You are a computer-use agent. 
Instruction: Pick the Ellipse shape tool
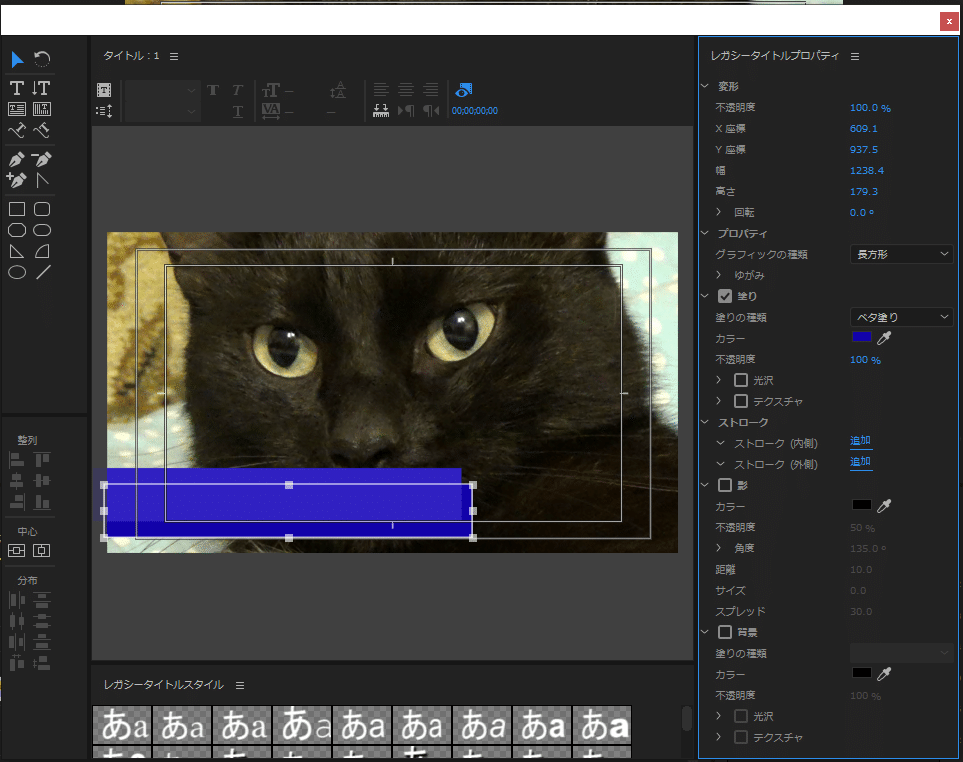click(x=17, y=272)
